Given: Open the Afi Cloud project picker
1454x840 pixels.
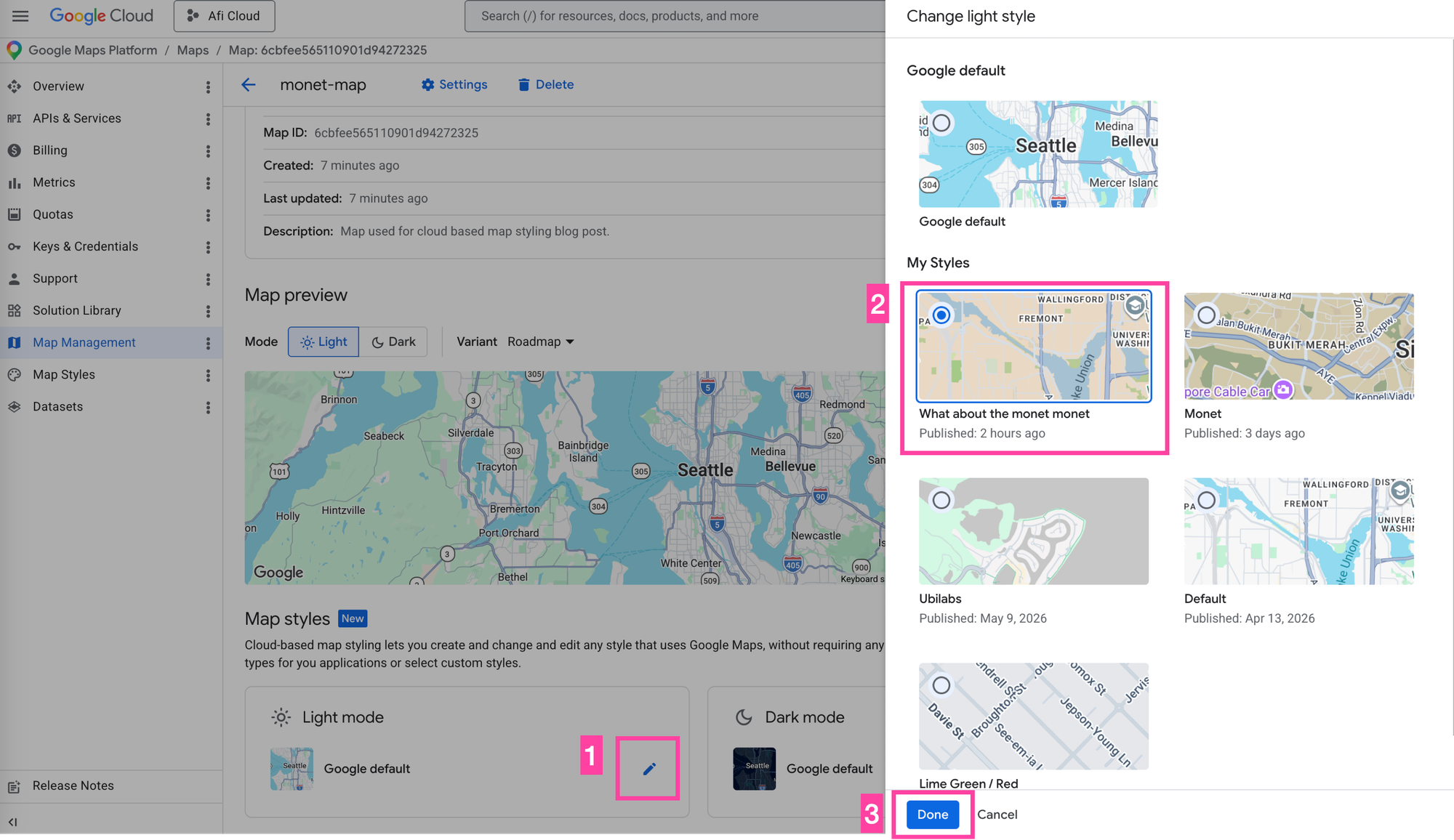Looking at the screenshot, I should coord(224,16).
